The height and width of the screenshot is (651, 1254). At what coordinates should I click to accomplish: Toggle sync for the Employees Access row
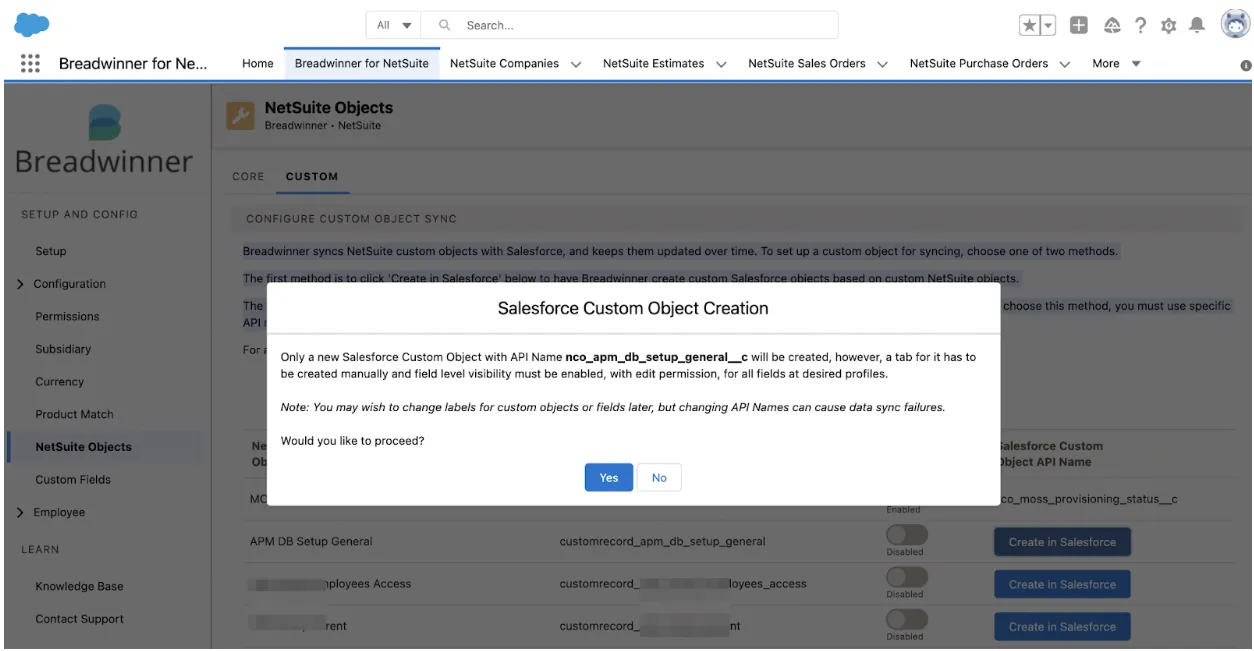coord(907,578)
